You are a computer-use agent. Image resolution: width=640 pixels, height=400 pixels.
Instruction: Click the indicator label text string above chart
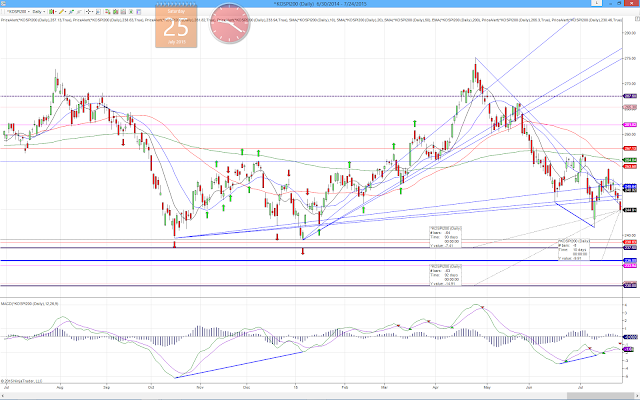coord(311,20)
